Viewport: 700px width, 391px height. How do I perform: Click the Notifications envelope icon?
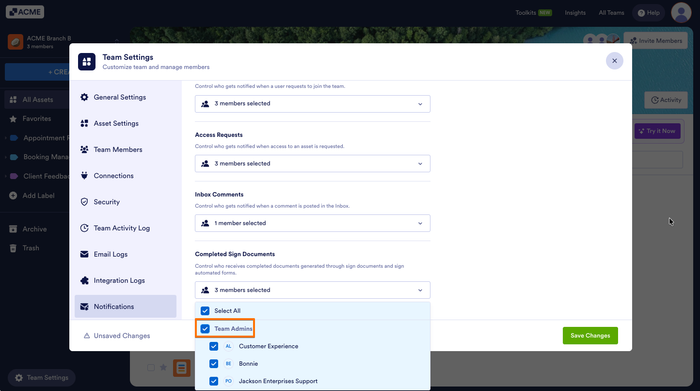click(x=84, y=307)
